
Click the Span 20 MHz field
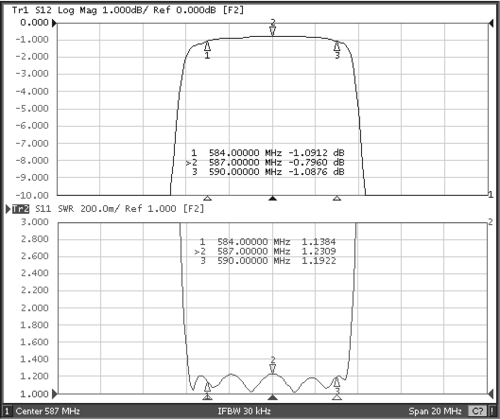pyautogui.click(x=435, y=411)
